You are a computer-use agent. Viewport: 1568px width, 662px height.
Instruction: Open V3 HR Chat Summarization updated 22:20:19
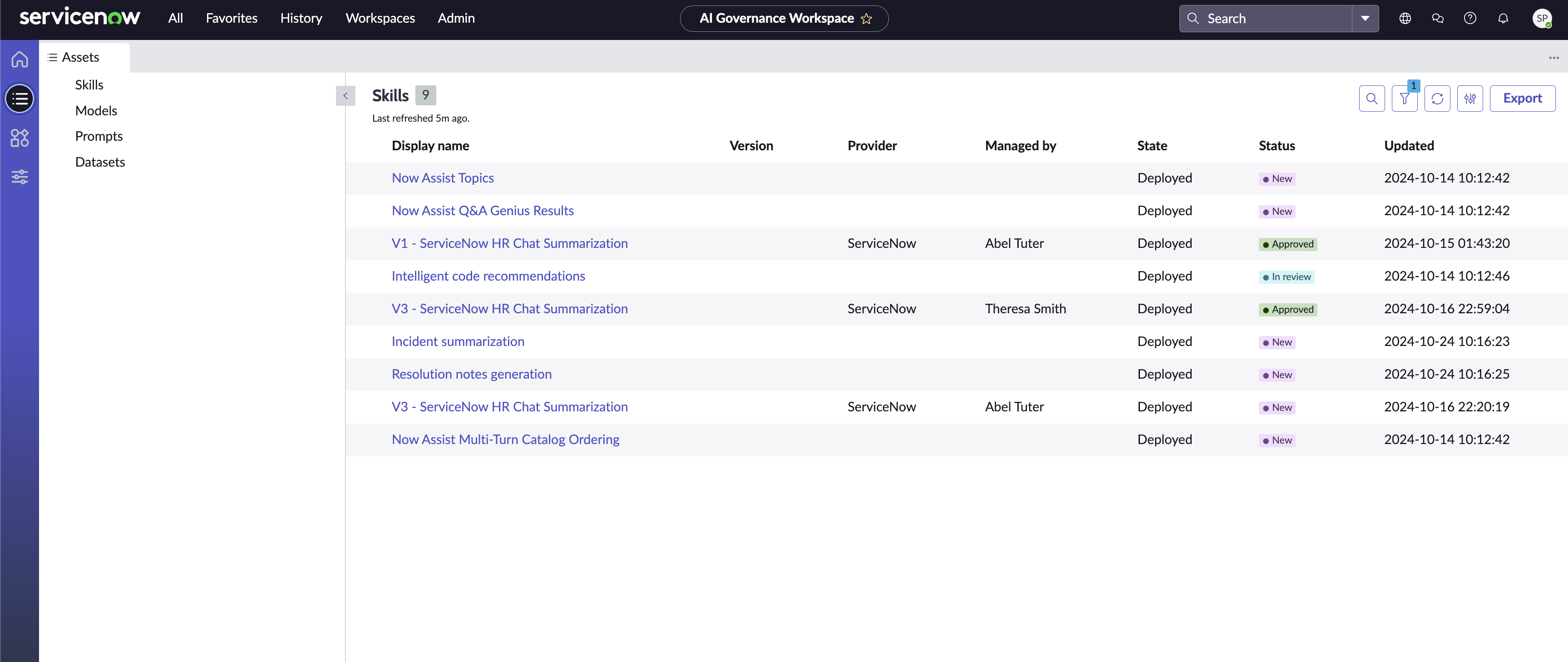[x=509, y=407]
